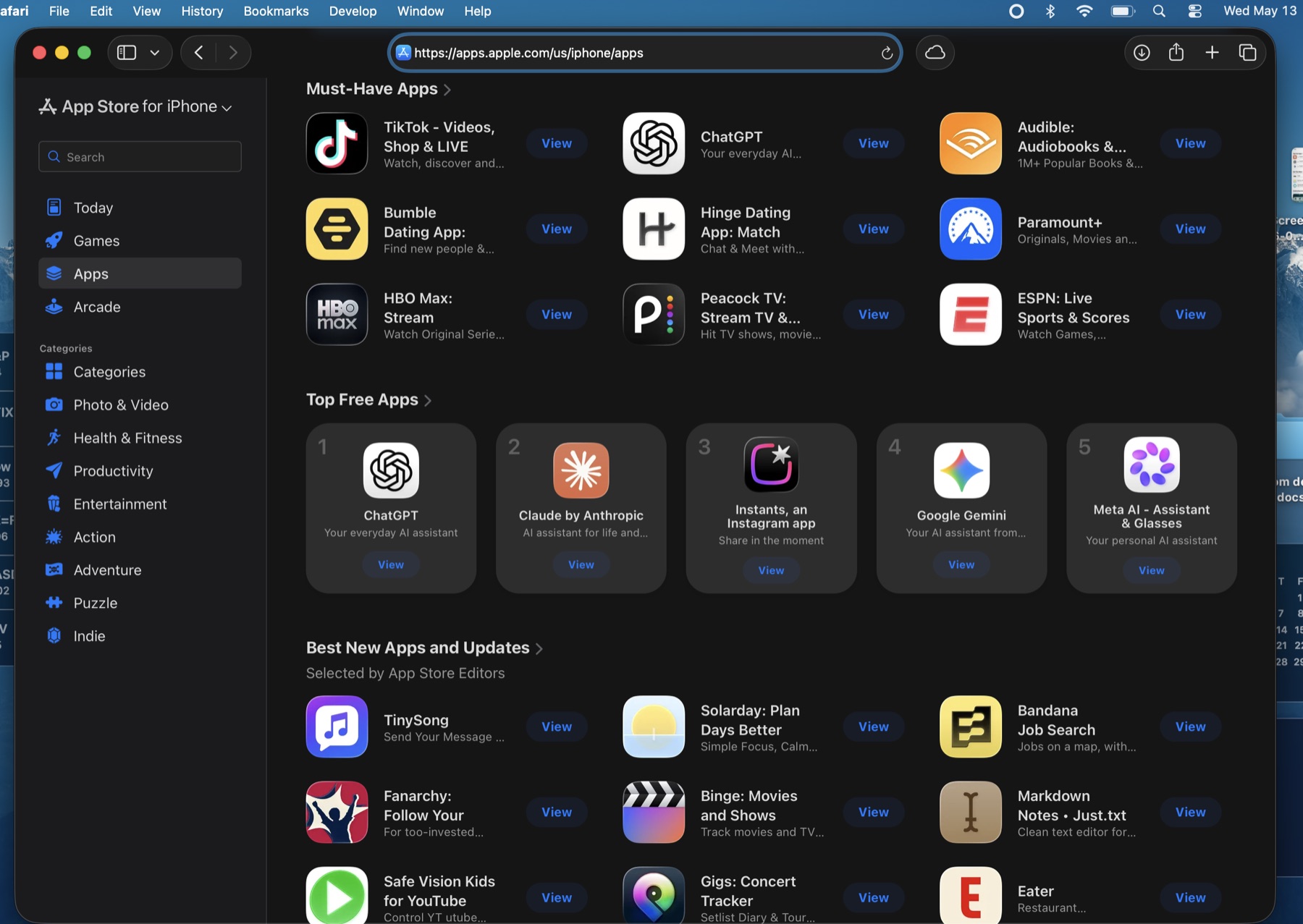
Task: Click the App Store search field
Action: pos(140,156)
